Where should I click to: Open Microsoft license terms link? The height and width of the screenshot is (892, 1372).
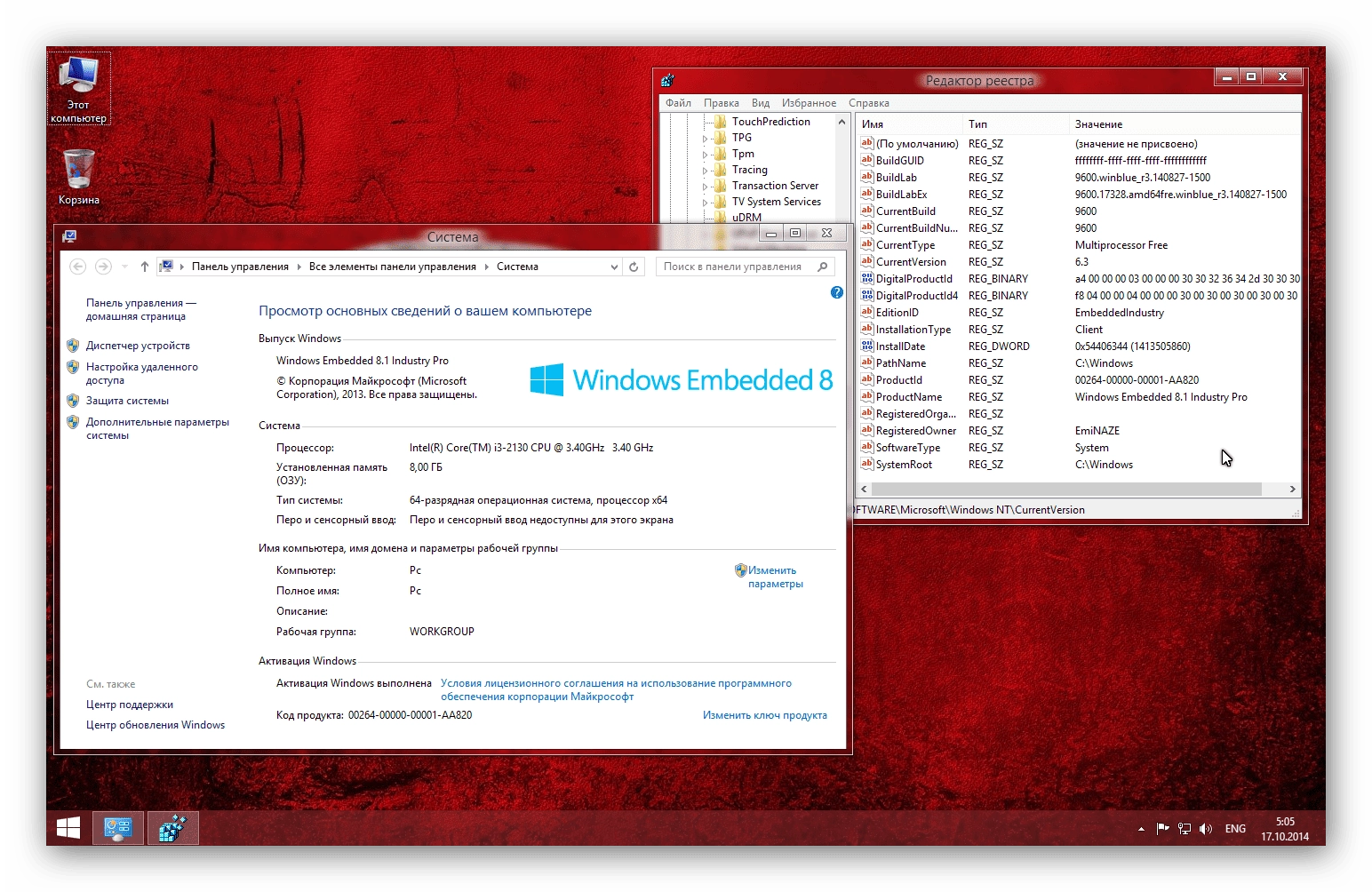tap(616, 689)
